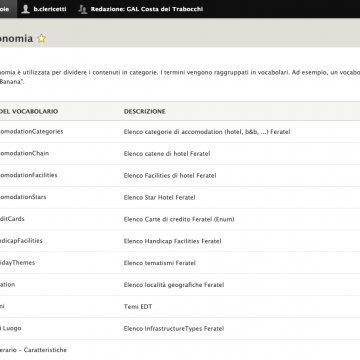
Task: Click description 'Elenco località geografiche Feratel'
Action: point(174,285)
